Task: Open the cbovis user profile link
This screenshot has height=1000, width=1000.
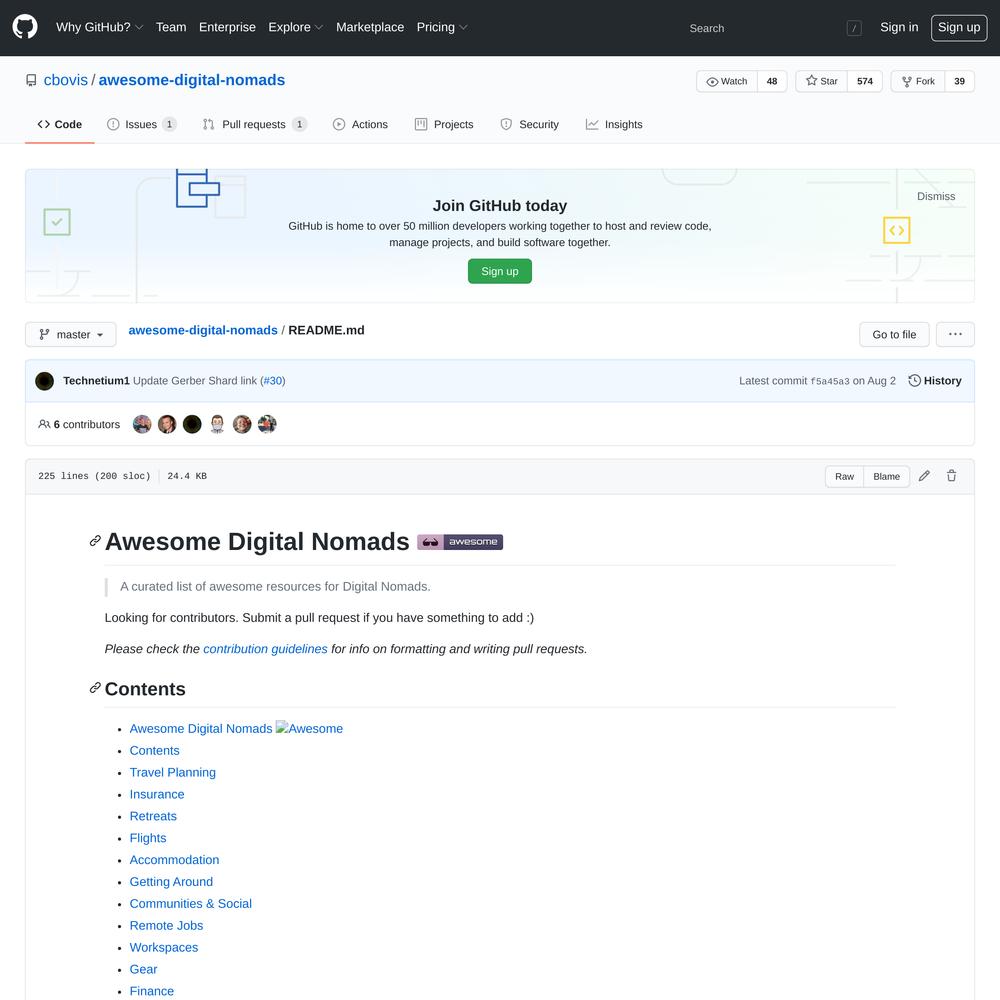Action: [x=66, y=80]
